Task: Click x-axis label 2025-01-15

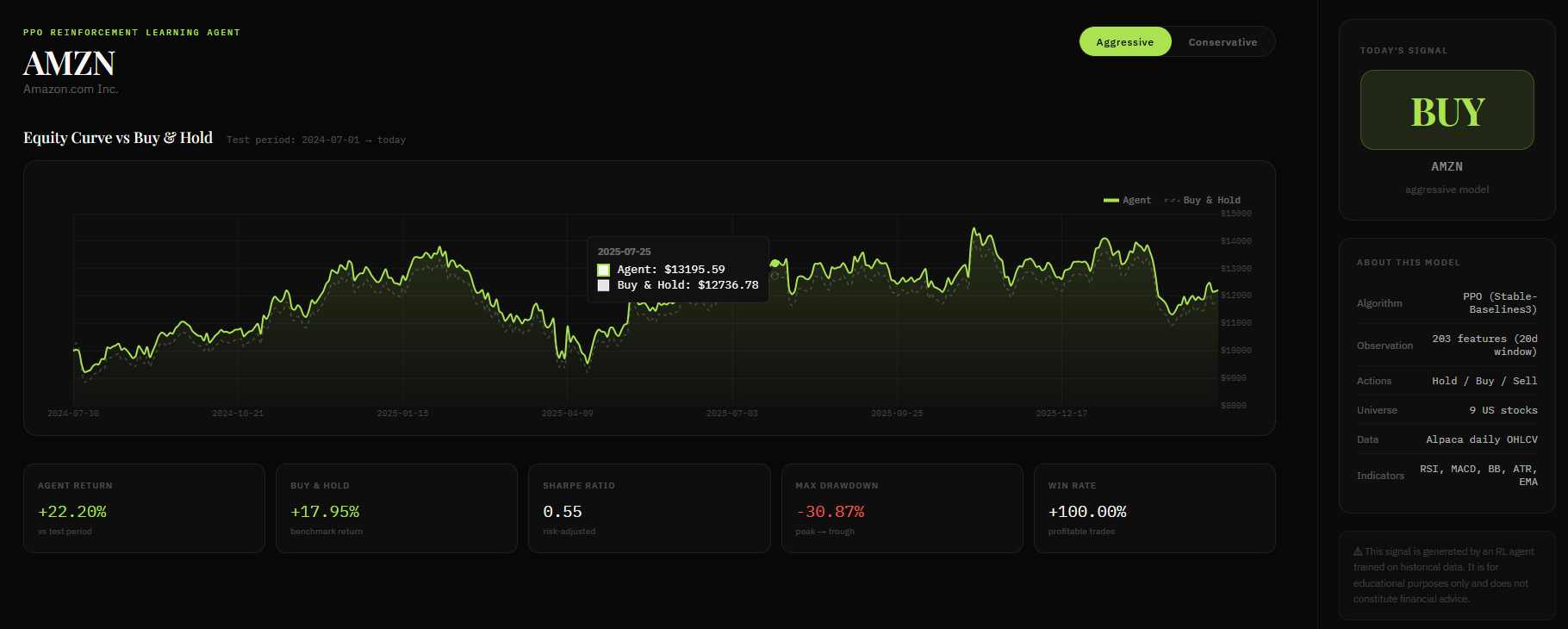Action: coord(402,414)
